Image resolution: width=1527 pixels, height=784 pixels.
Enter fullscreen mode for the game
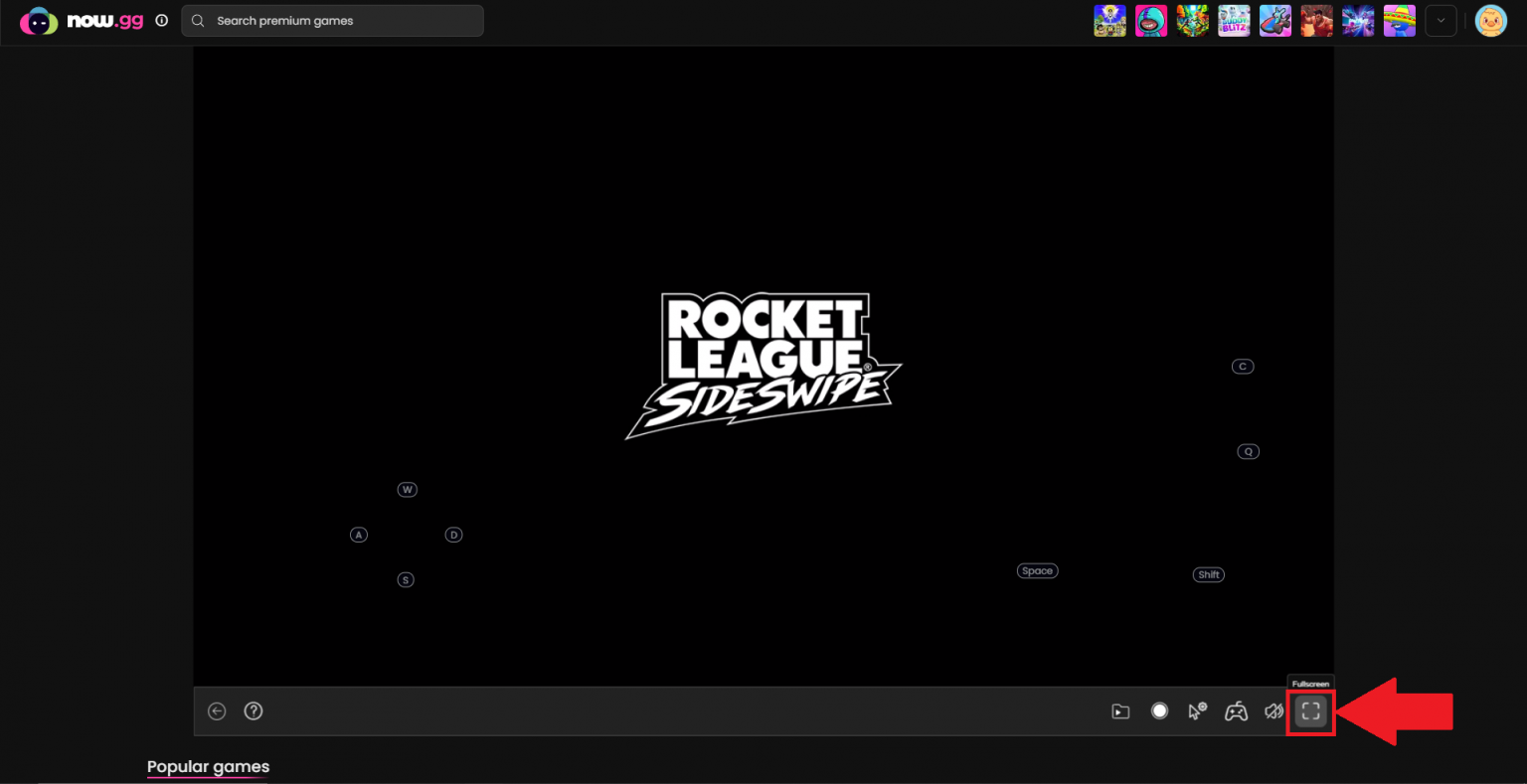[1310, 711]
